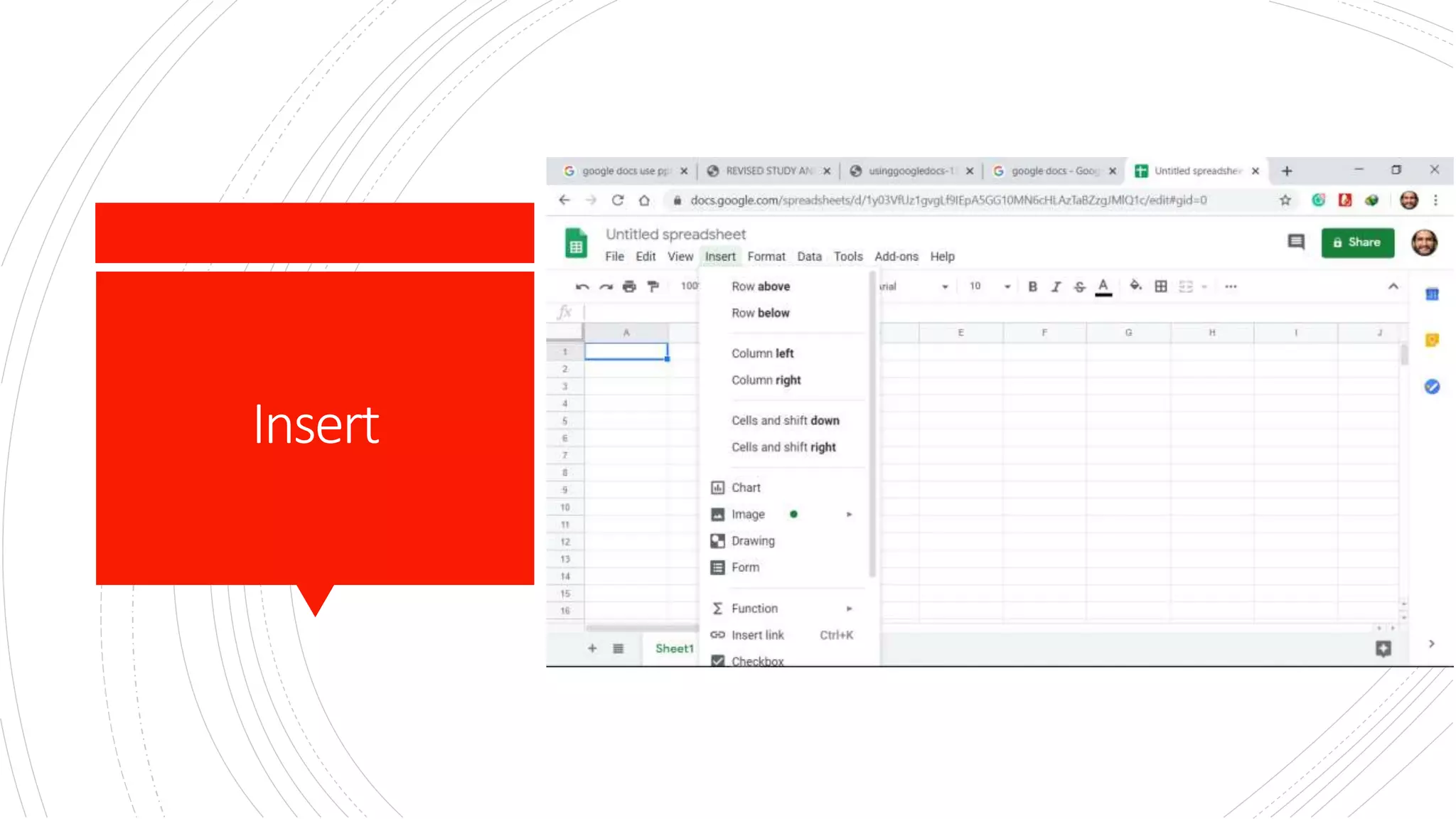1456x819 pixels.
Task: Open comments history icon
Action: pyautogui.click(x=1296, y=242)
